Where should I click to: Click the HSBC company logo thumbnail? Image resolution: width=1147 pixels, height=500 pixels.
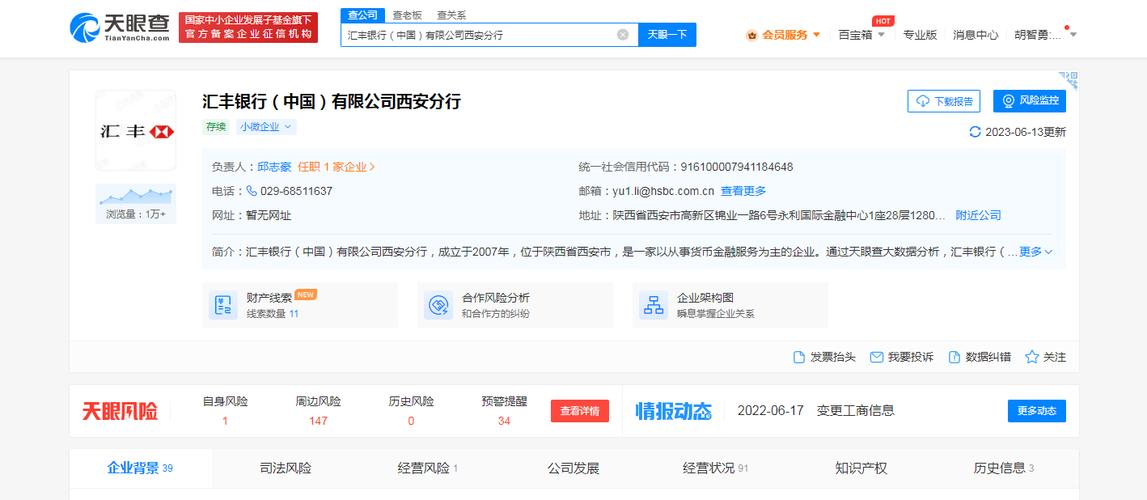(x=136, y=131)
